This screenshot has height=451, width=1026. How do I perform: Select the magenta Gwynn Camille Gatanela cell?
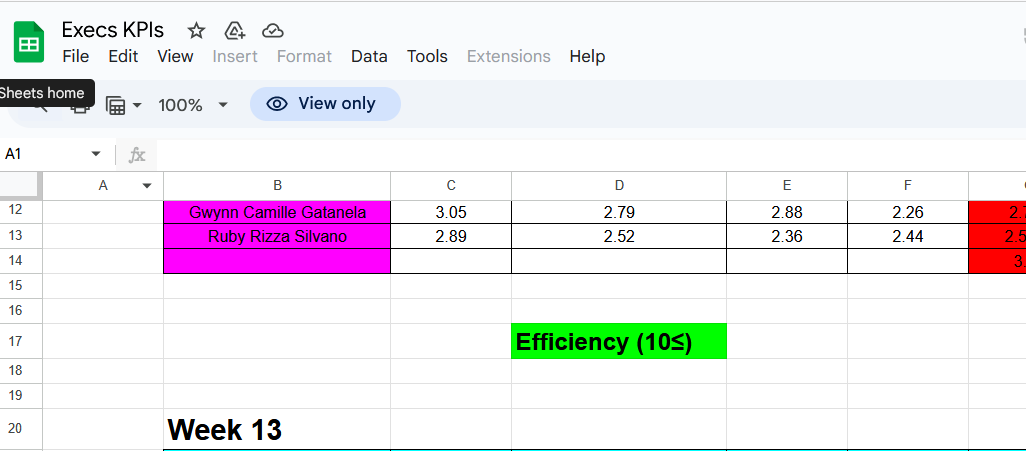pos(277,212)
